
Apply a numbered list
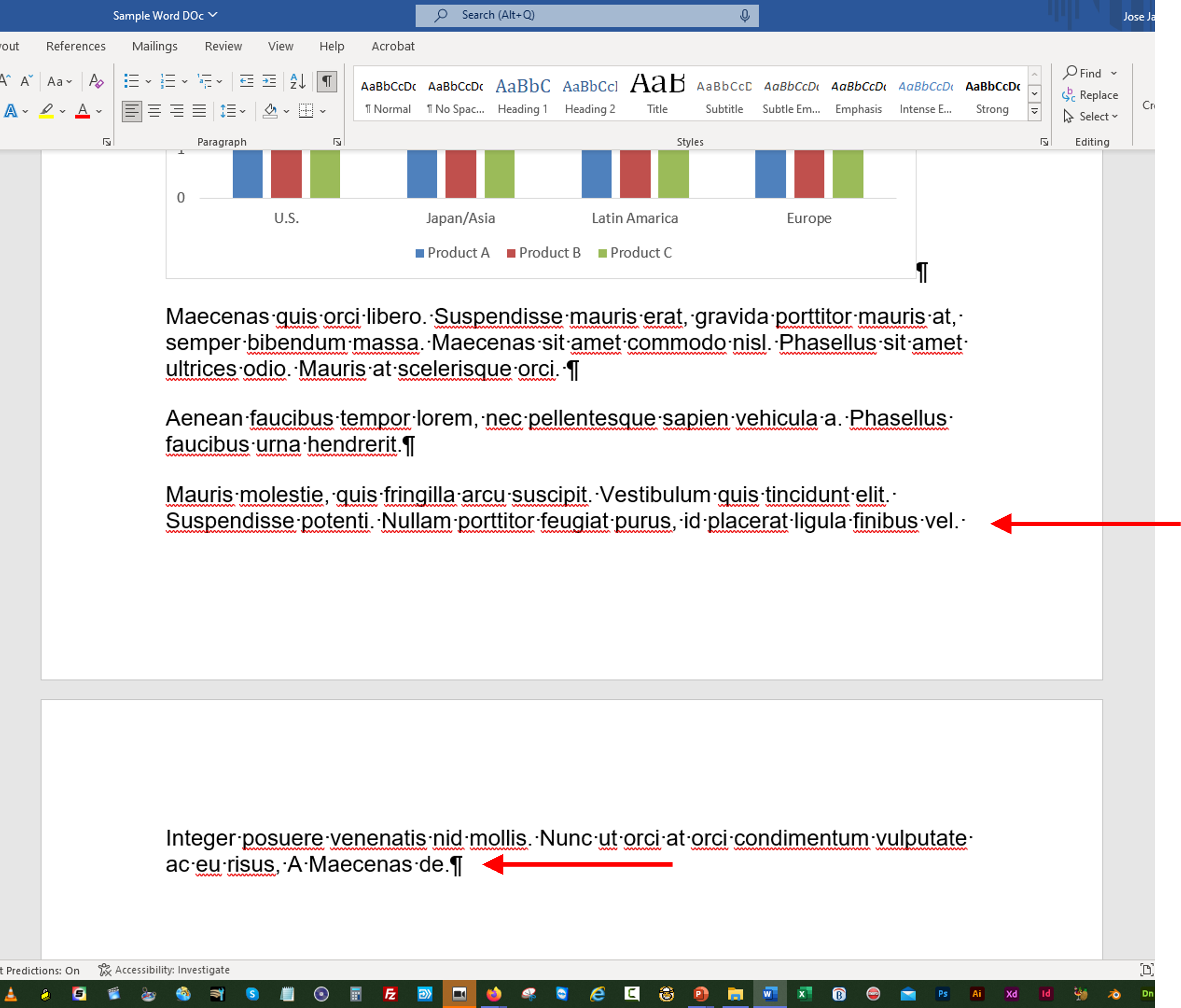pyautogui.click(x=167, y=81)
